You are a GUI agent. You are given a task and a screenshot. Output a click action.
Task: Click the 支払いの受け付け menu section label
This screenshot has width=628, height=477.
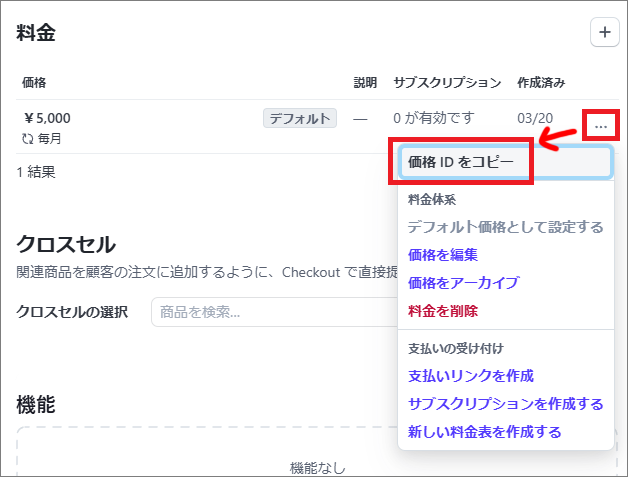(456, 348)
